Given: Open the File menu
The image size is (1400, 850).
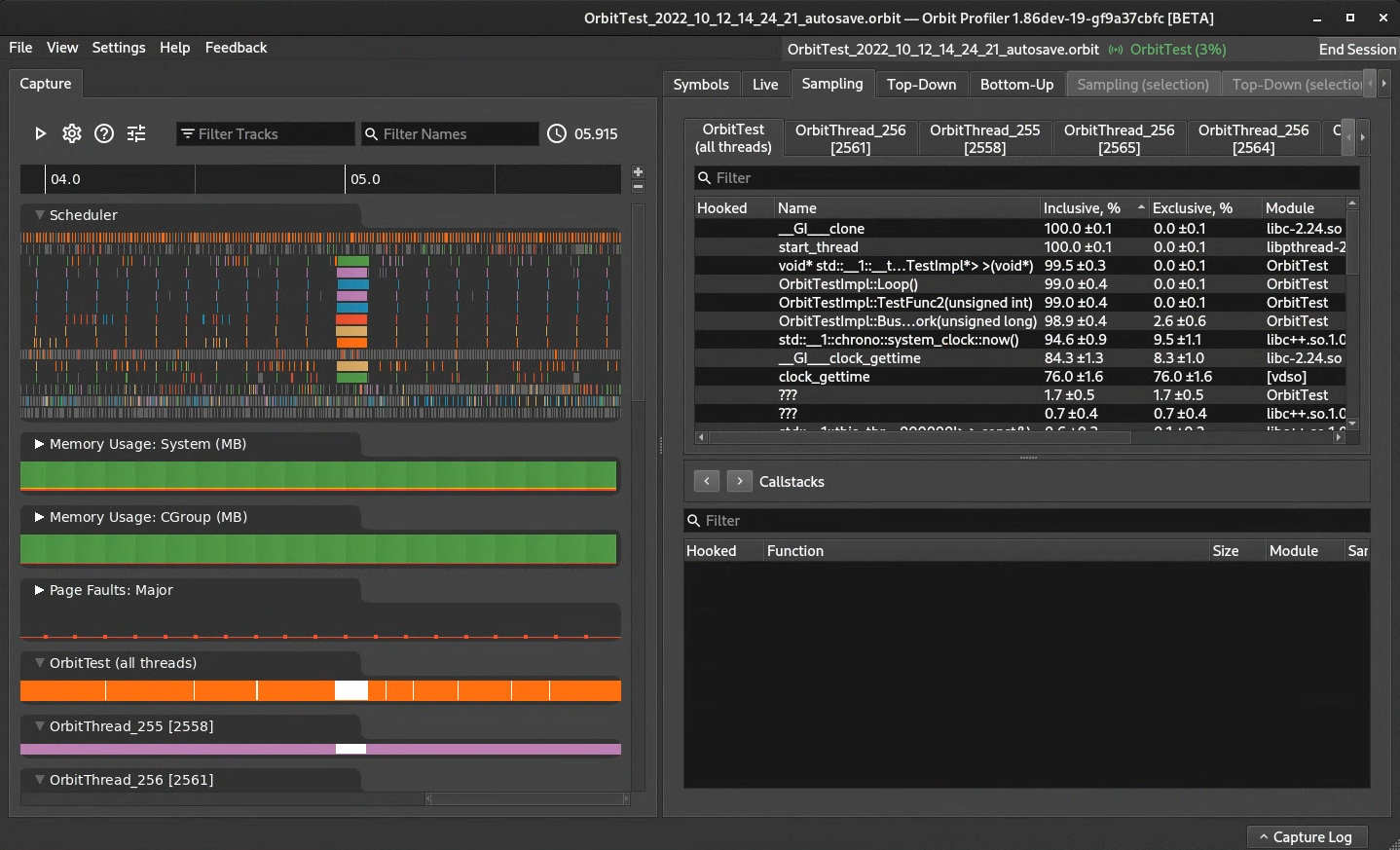Looking at the screenshot, I should click(x=20, y=48).
